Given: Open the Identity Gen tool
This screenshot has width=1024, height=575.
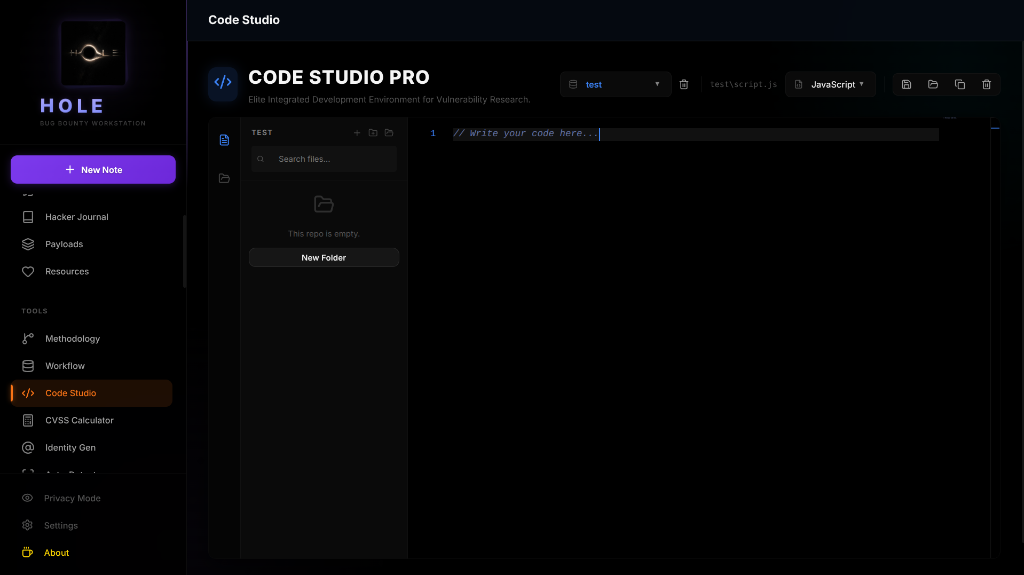Looking at the screenshot, I should (x=91, y=448).
